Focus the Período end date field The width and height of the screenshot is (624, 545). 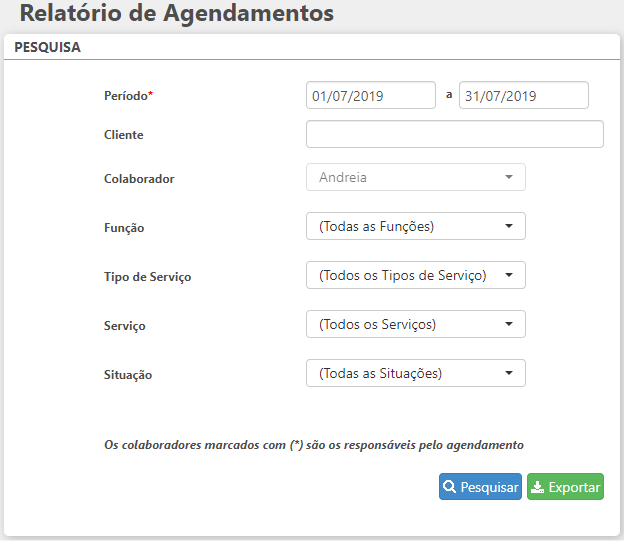click(x=523, y=95)
